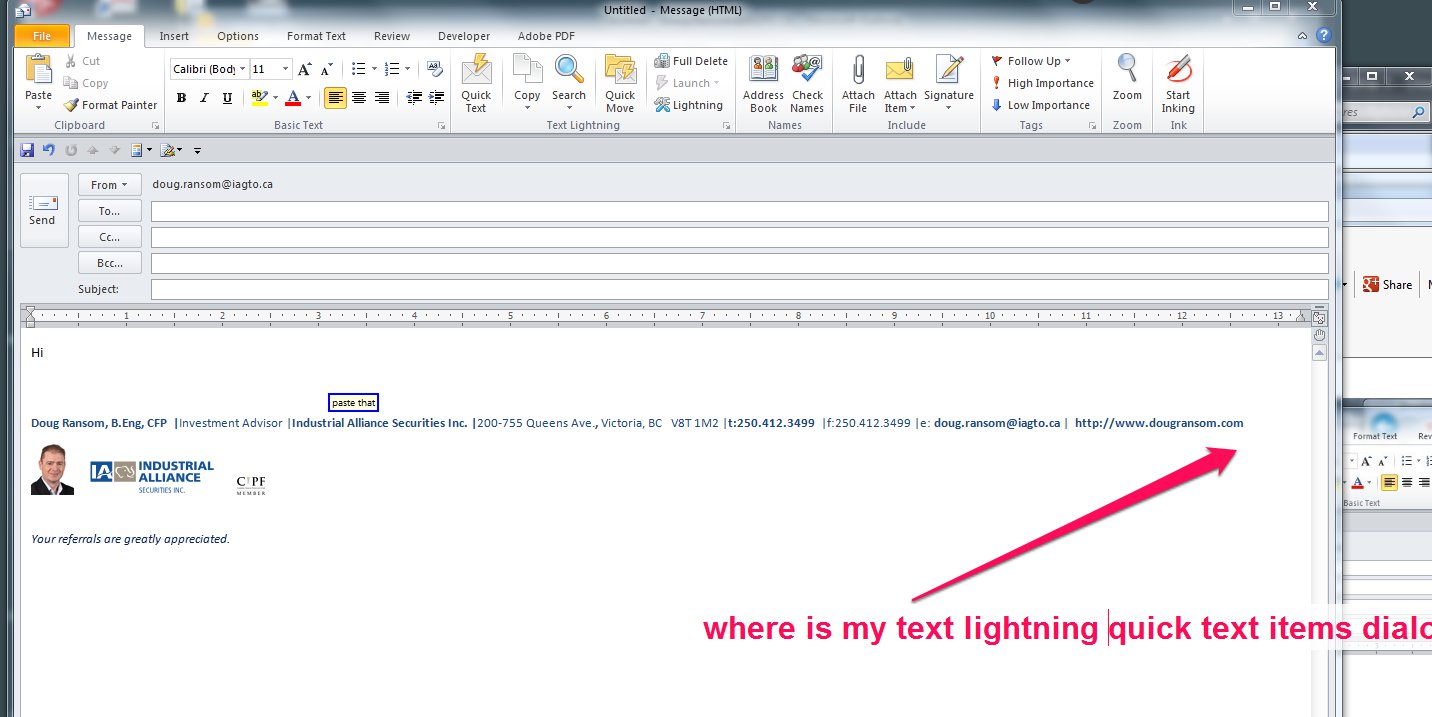Click the Check Names icon
The image size is (1432, 717).
pyautogui.click(x=806, y=72)
